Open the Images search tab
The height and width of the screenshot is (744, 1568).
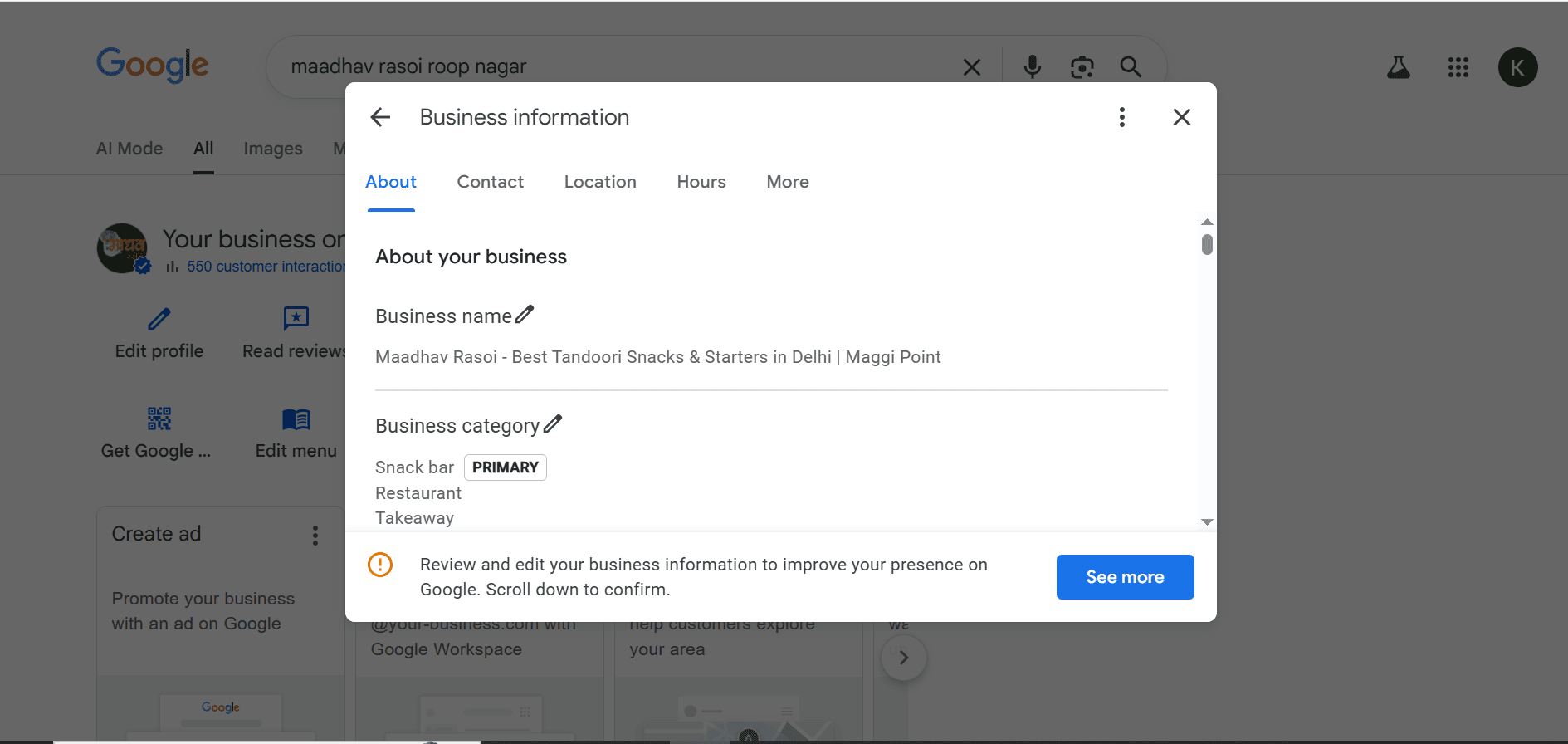click(x=273, y=149)
